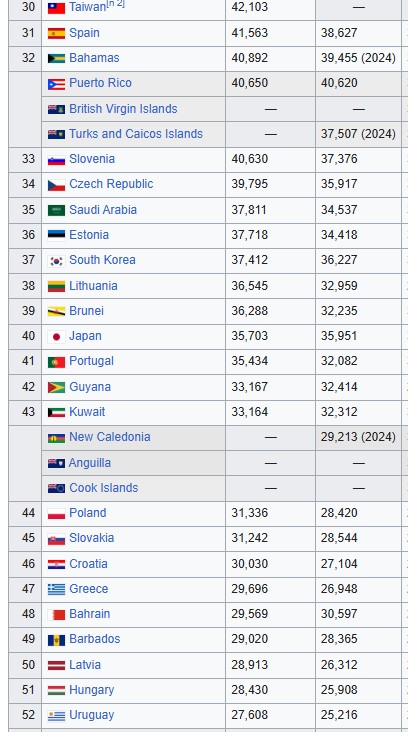
Task: Click the Bahamas flag icon
Action: point(56,59)
